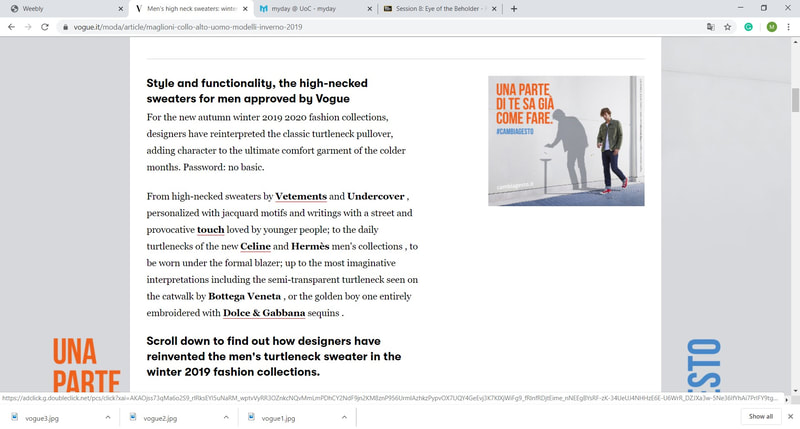
Task: Switch to the myday @ UoC tab
Action: [316, 9]
